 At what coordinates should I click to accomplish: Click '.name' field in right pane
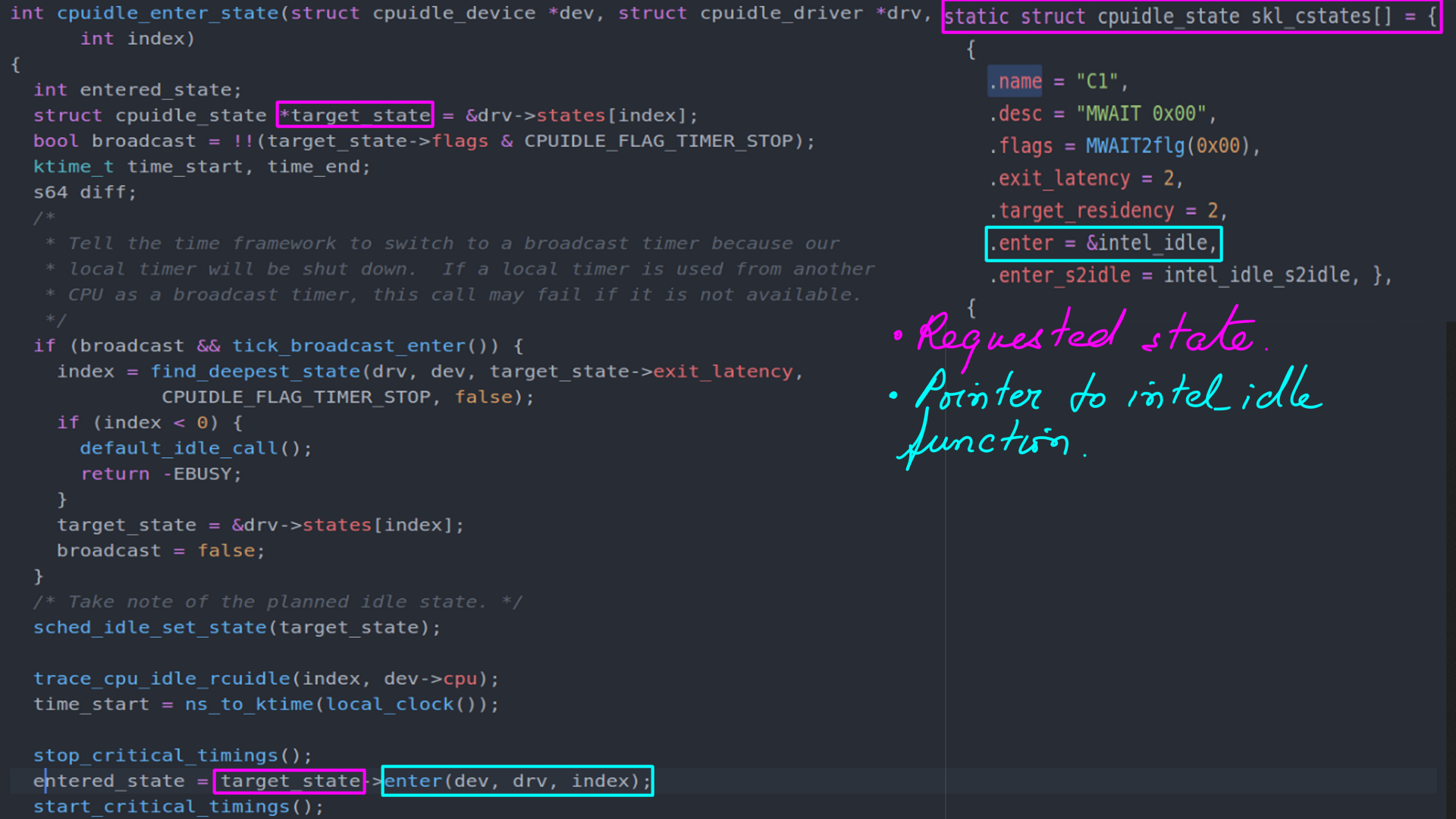click(x=1015, y=81)
